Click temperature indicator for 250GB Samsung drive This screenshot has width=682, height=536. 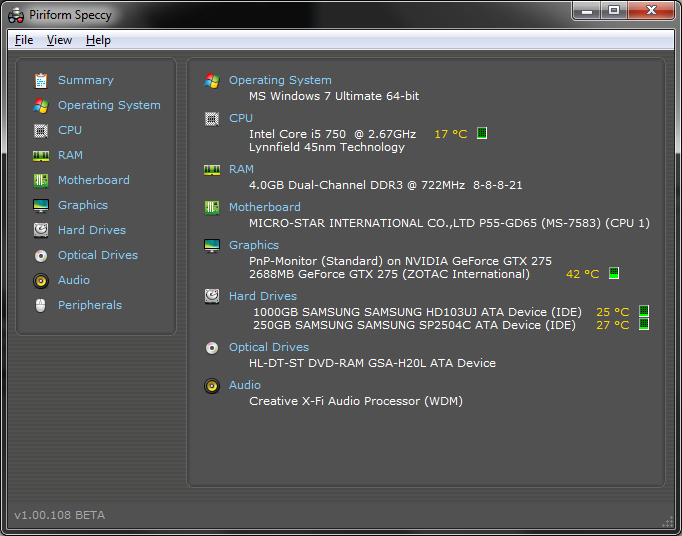[x=644, y=324]
